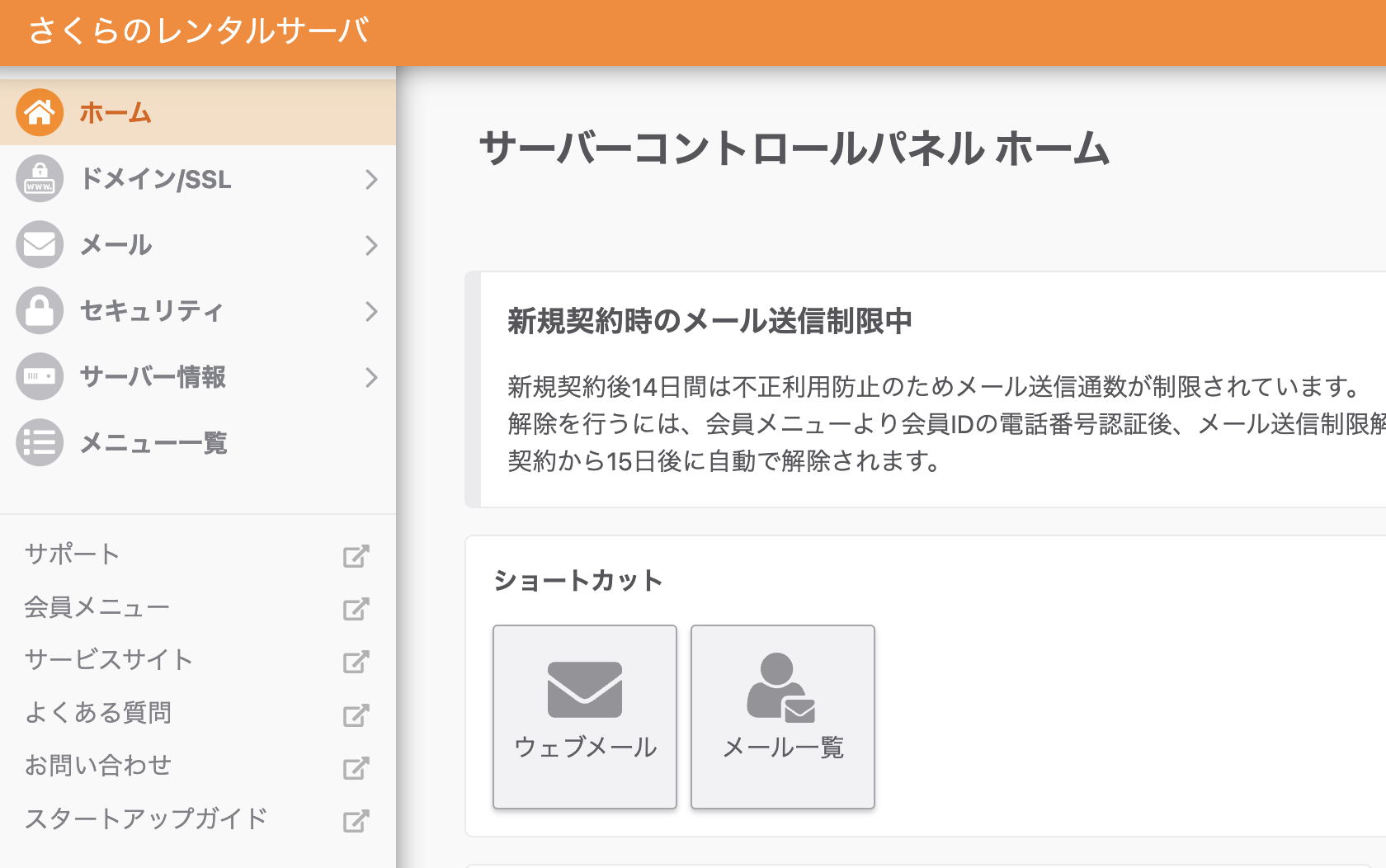1386x868 pixels.
Task: Click the メール envelope sidebar icon
Action: click(x=40, y=244)
